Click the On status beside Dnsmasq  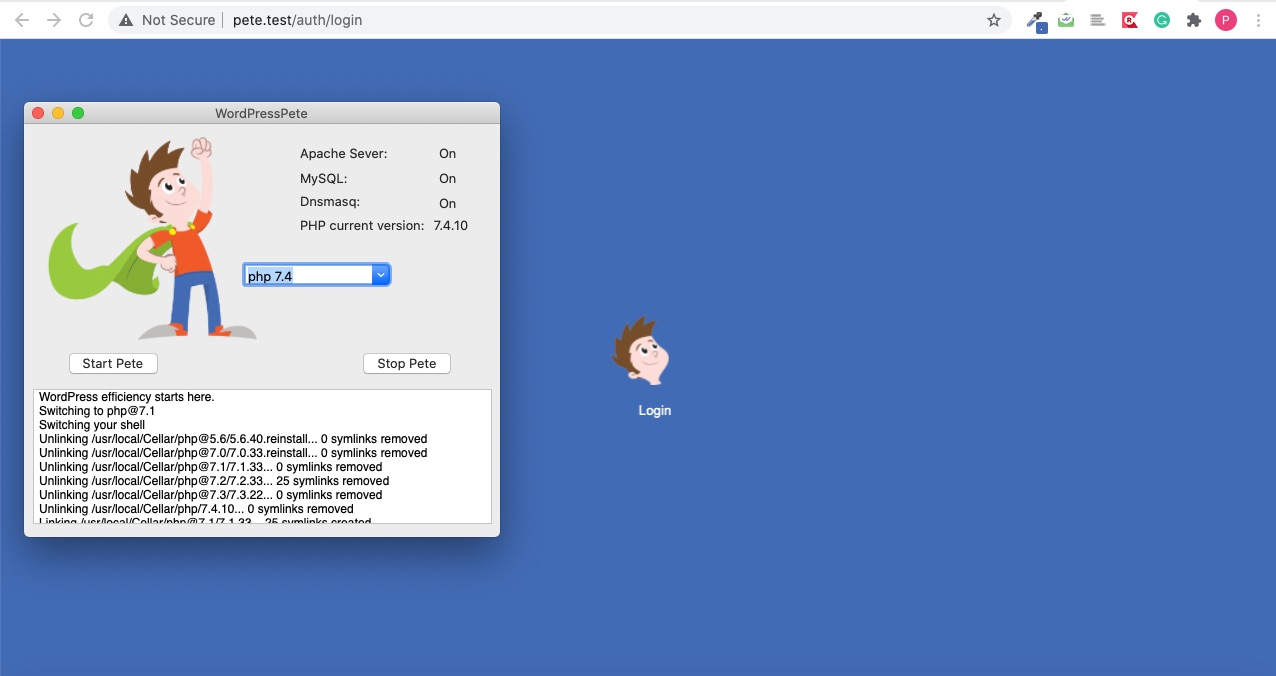(x=448, y=204)
